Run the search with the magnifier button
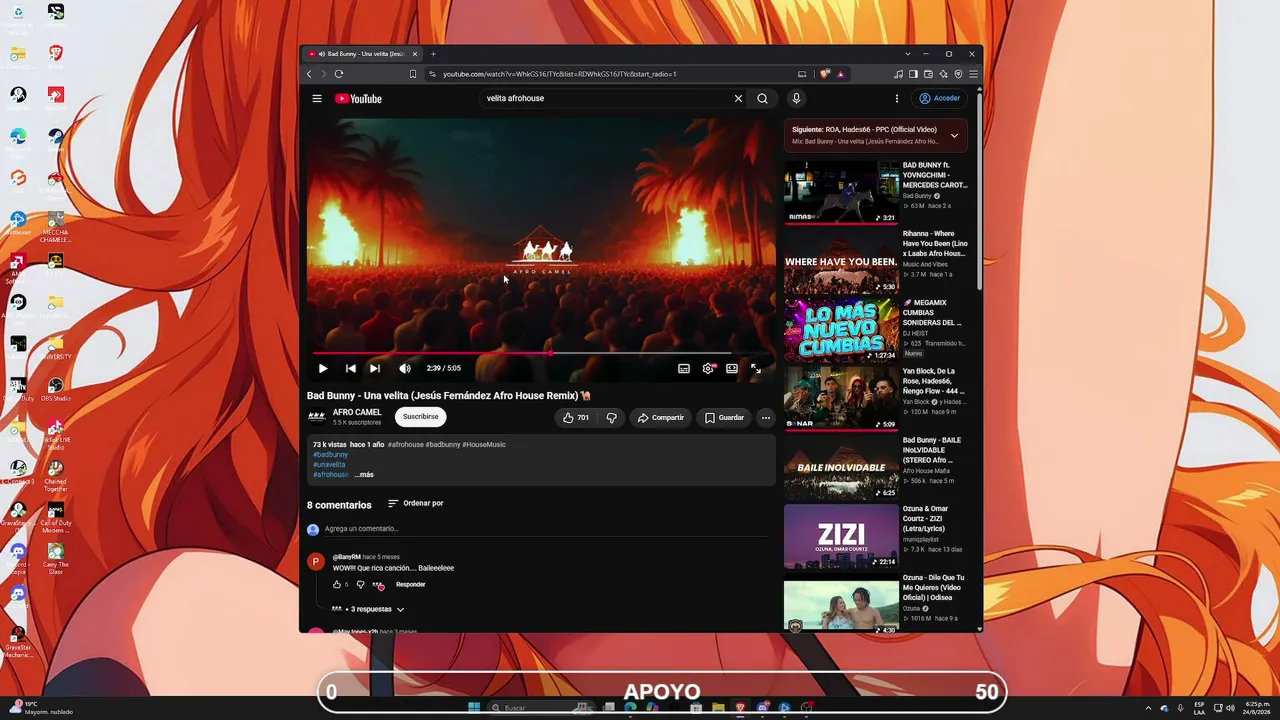This screenshot has height=720, width=1280. click(x=762, y=98)
